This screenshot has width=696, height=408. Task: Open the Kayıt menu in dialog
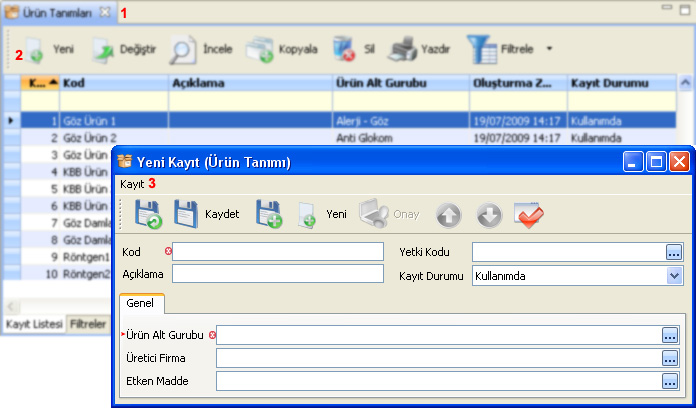(x=132, y=184)
